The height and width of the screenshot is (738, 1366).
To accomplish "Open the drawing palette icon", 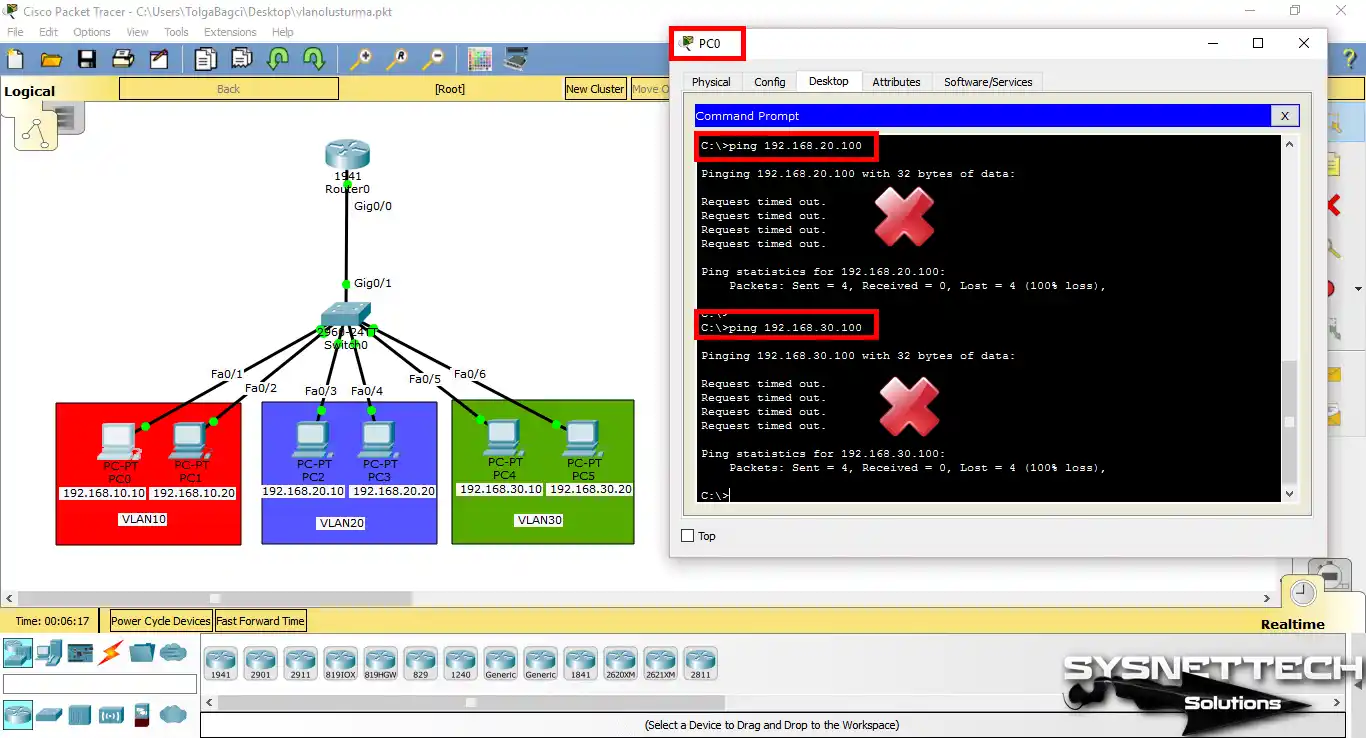I will point(480,59).
